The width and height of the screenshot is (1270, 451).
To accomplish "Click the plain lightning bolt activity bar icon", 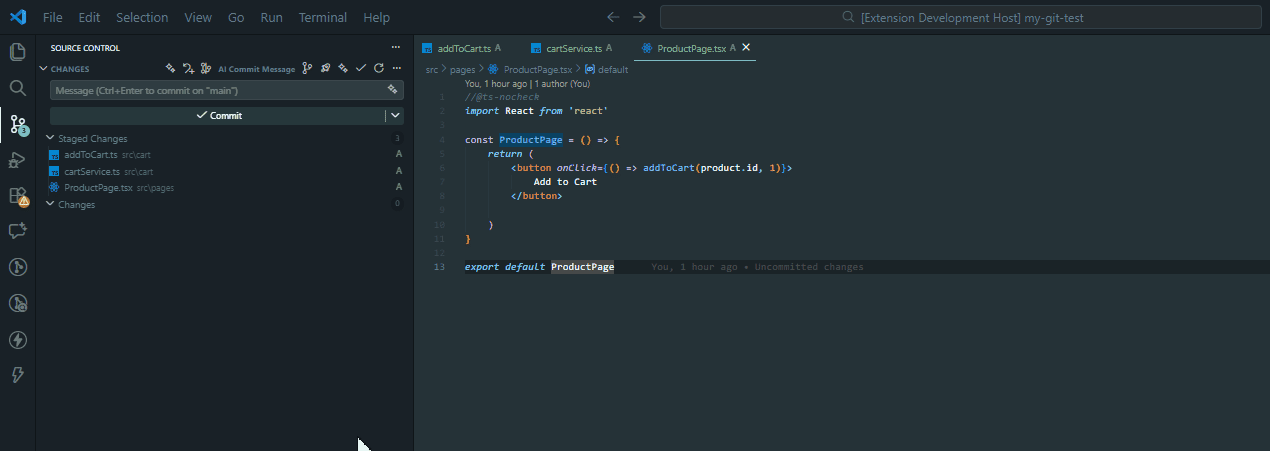I will click(17, 375).
